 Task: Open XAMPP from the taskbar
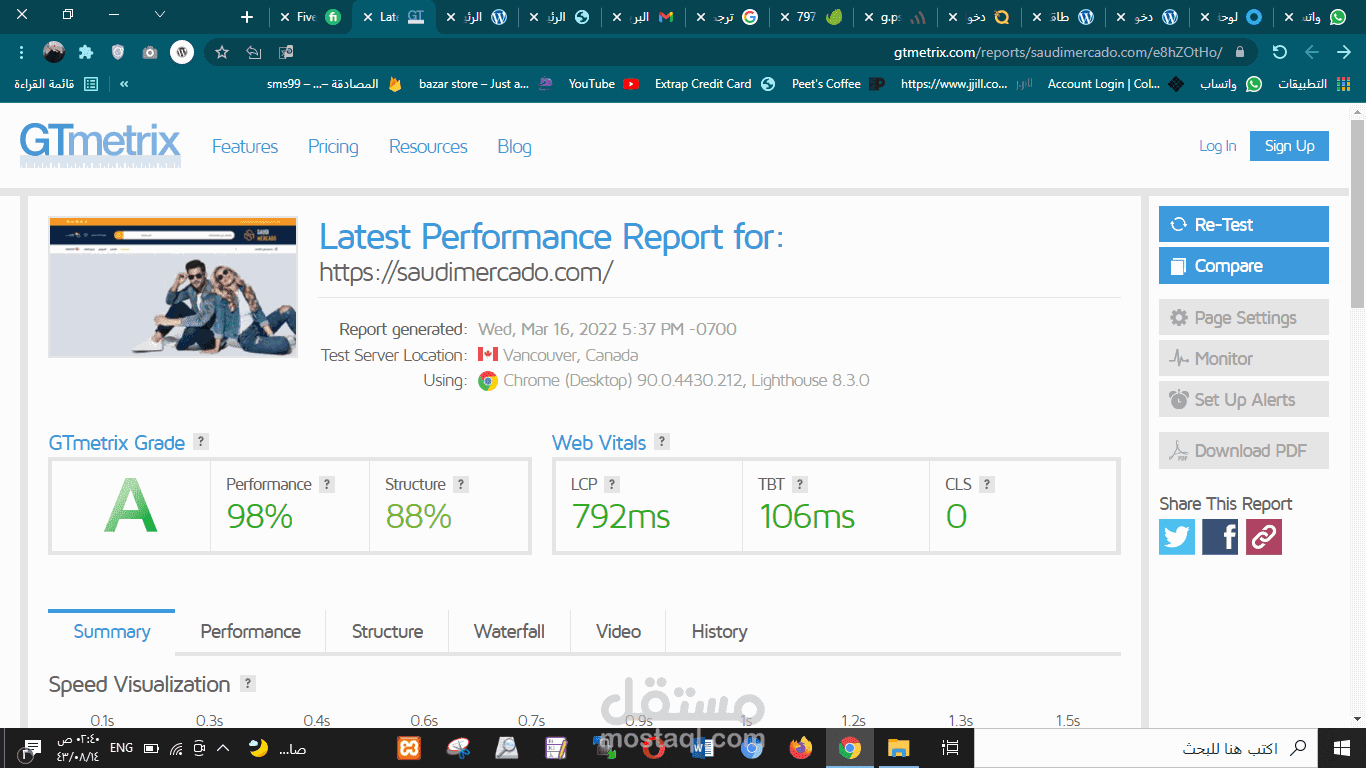[408, 748]
